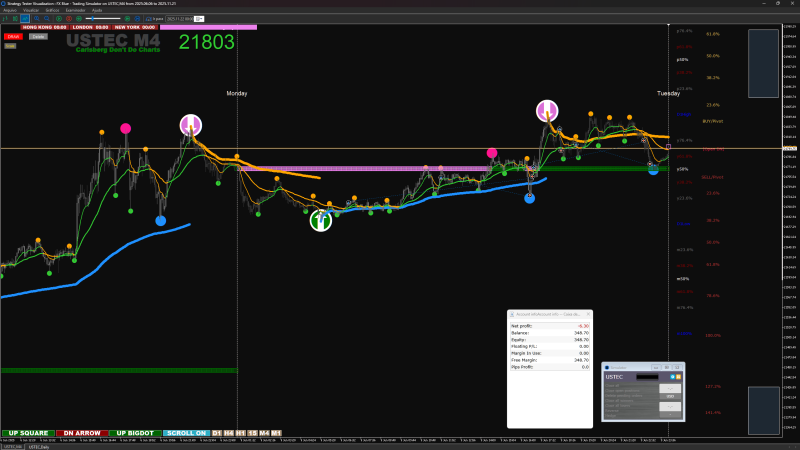Toggle the UP SQUARE button
The image size is (800, 450).
click(x=28, y=433)
